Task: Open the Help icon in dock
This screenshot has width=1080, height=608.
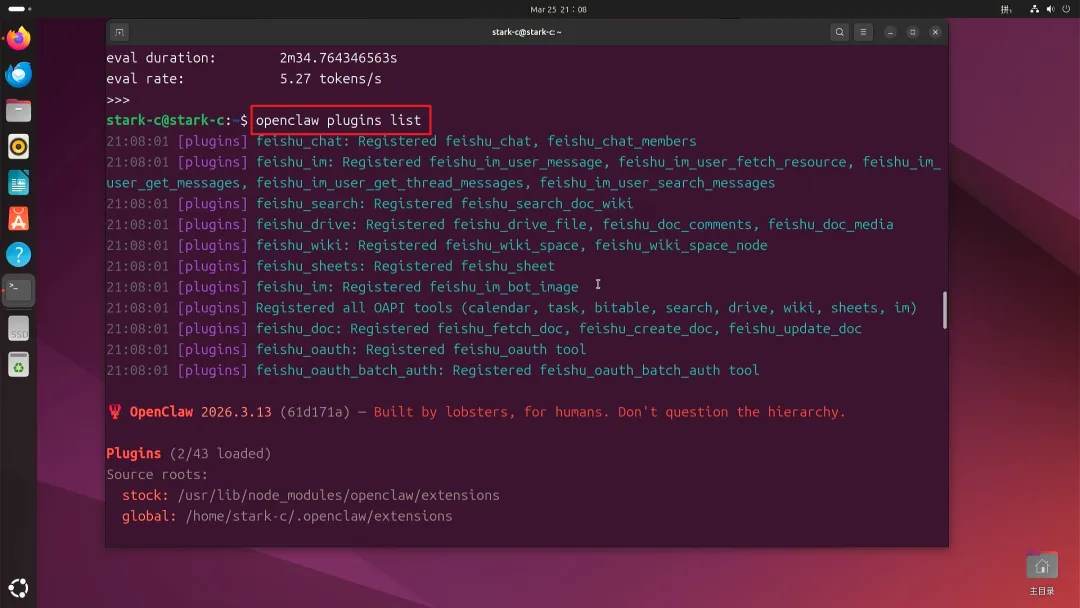Action: tap(19, 255)
